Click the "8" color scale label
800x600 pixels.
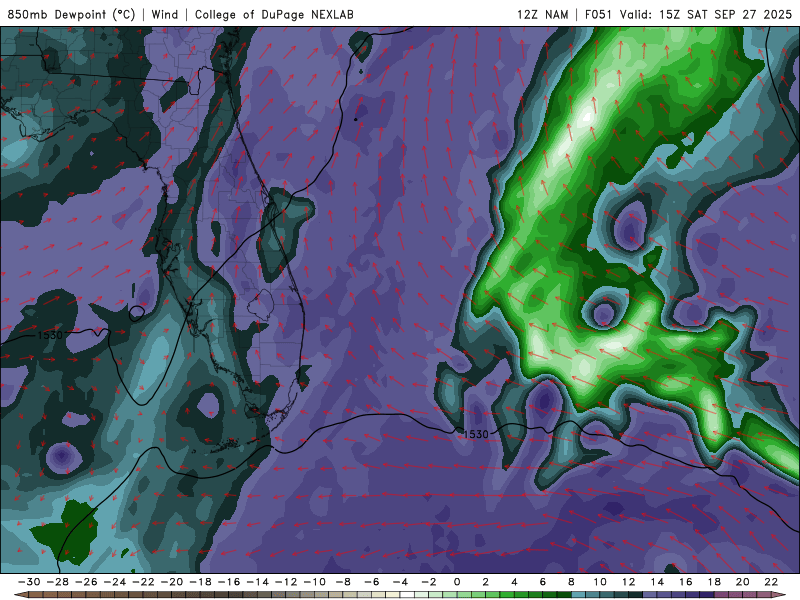571,582
